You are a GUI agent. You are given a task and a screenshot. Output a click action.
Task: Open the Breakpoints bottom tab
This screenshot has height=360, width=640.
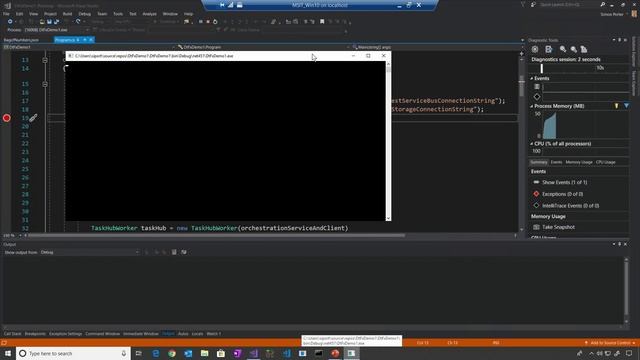pos(35,334)
